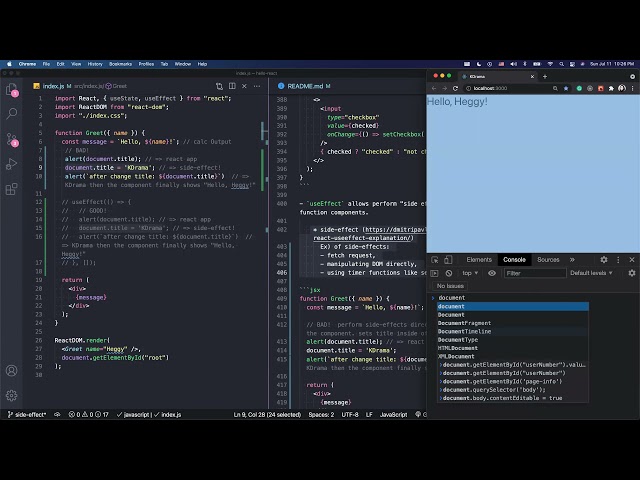The image size is (640, 480).
Task: Bookmark this page with the star icon
Action: point(566,88)
